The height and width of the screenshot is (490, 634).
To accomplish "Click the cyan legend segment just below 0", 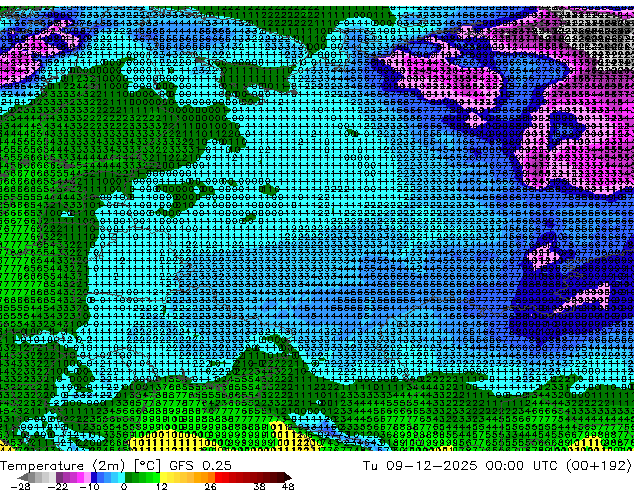I will (x=121, y=477).
